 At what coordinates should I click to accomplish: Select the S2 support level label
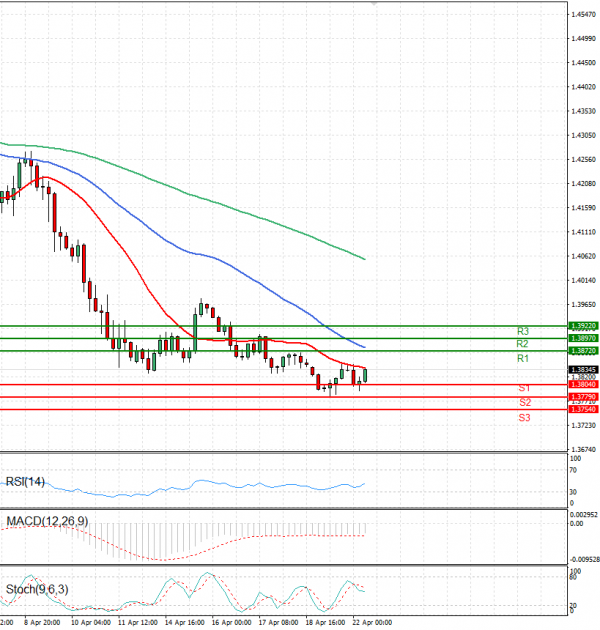pos(524,402)
